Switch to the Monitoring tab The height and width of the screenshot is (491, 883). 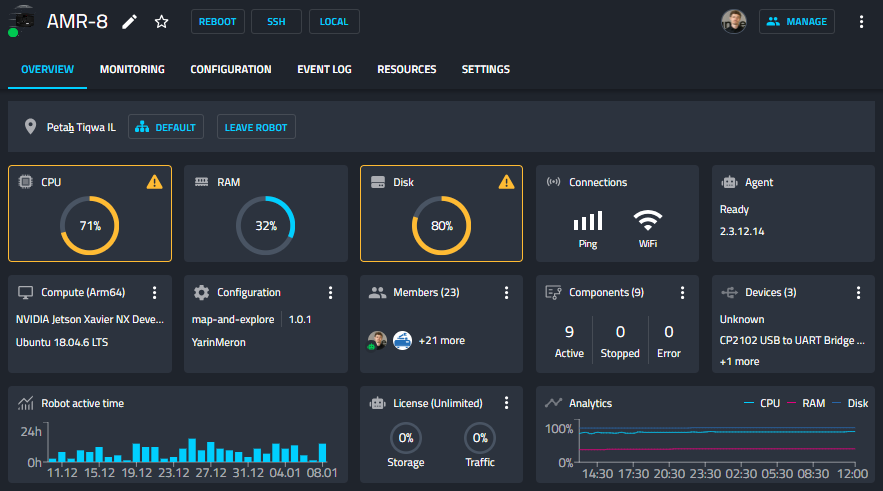pyautogui.click(x=132, y=69)
